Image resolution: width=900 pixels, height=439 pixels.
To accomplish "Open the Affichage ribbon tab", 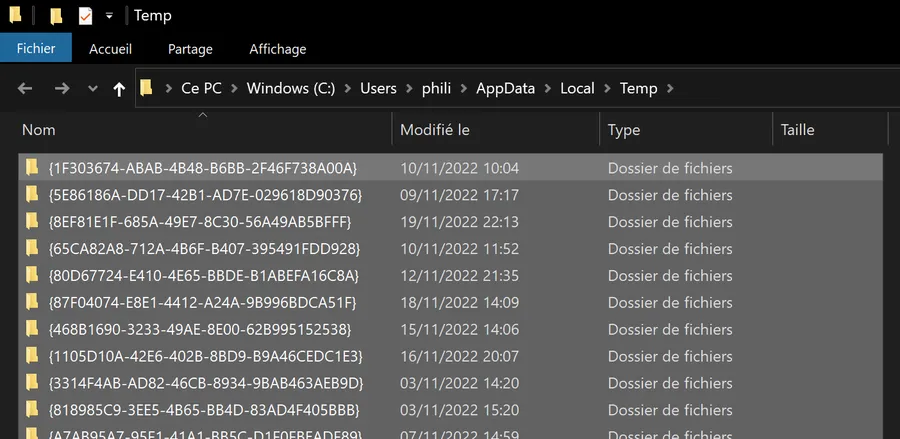I will pos(277,49).
